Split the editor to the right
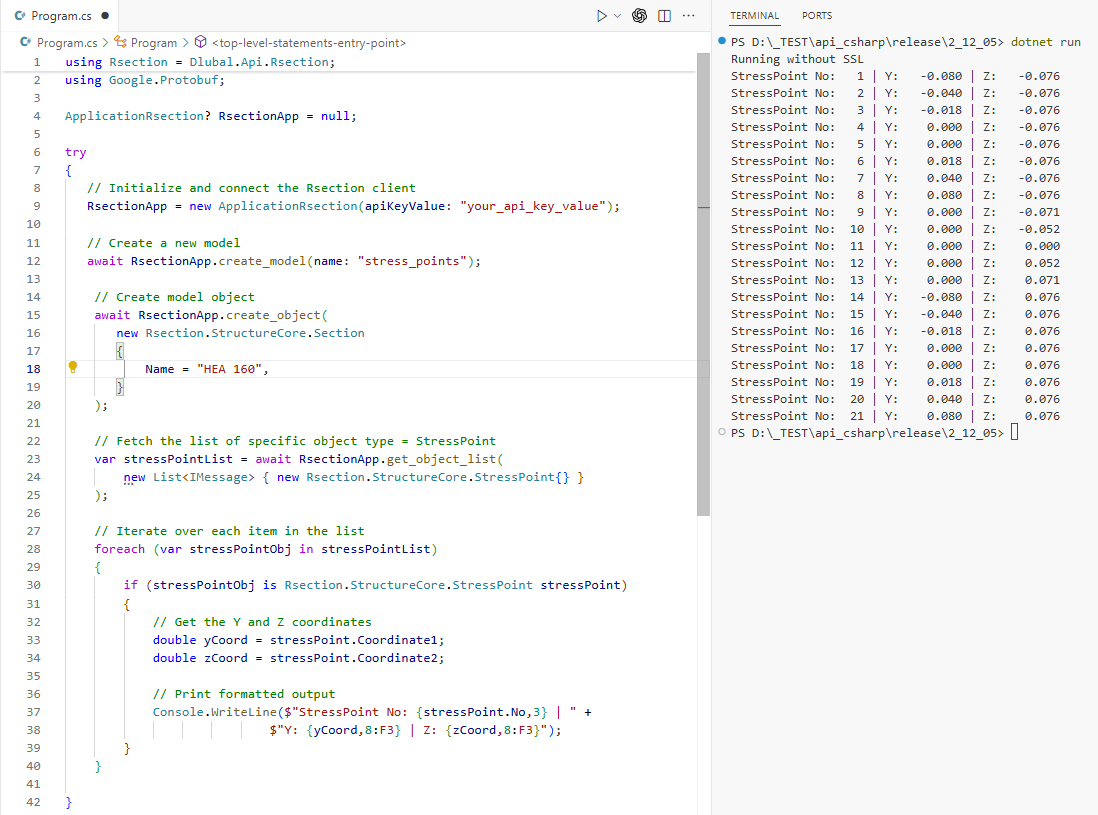 (665, 16)
